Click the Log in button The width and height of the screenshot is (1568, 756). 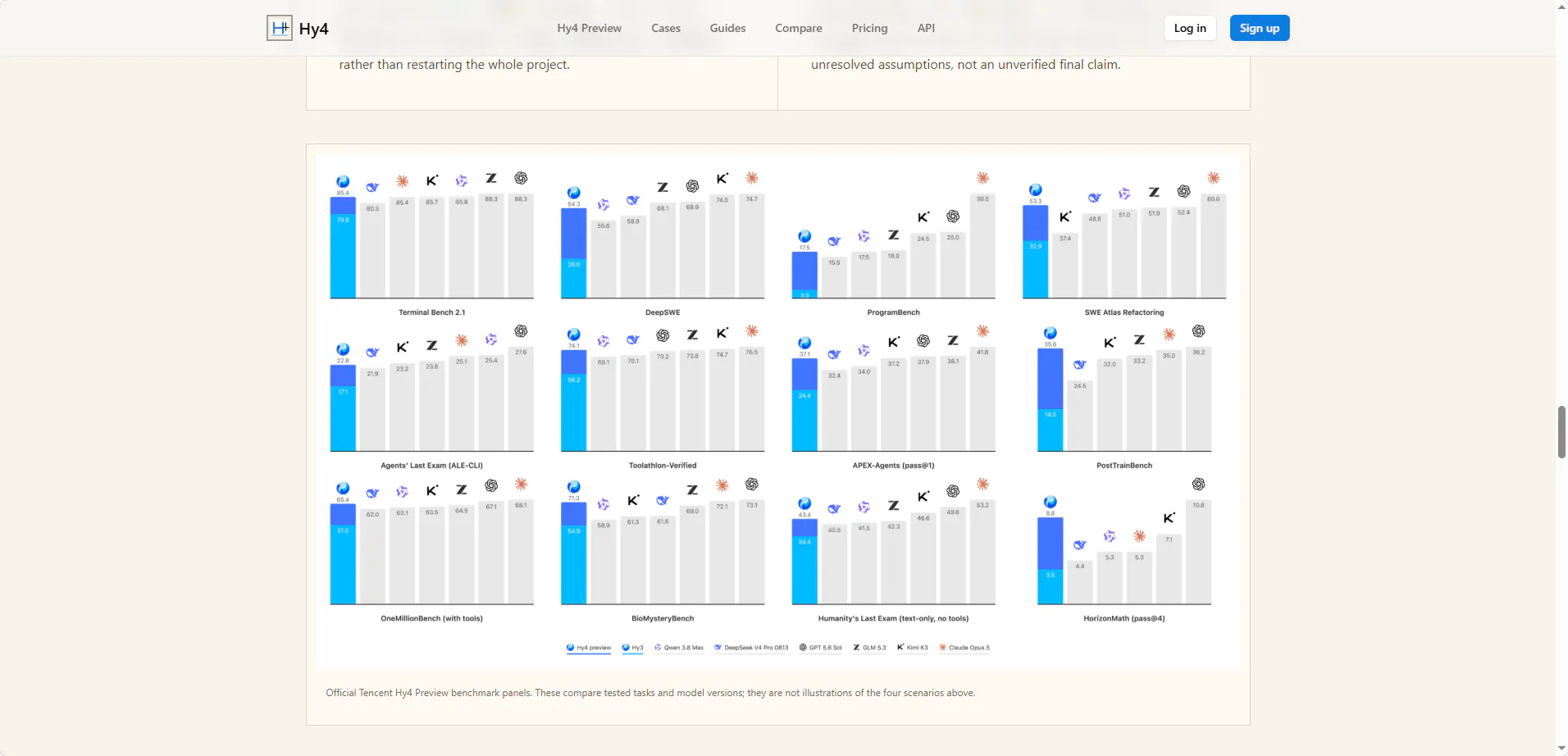[x=1190, y=28]
